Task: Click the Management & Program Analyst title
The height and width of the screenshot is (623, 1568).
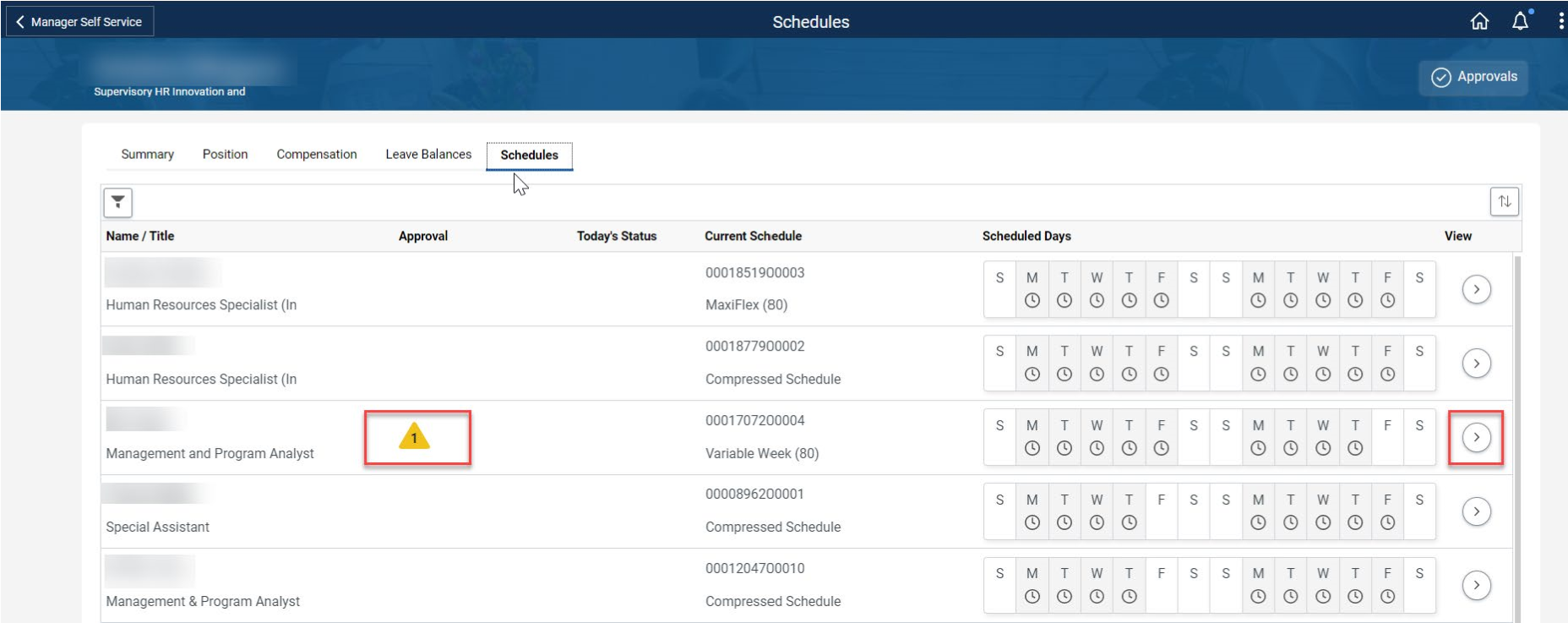Action: 203,601
